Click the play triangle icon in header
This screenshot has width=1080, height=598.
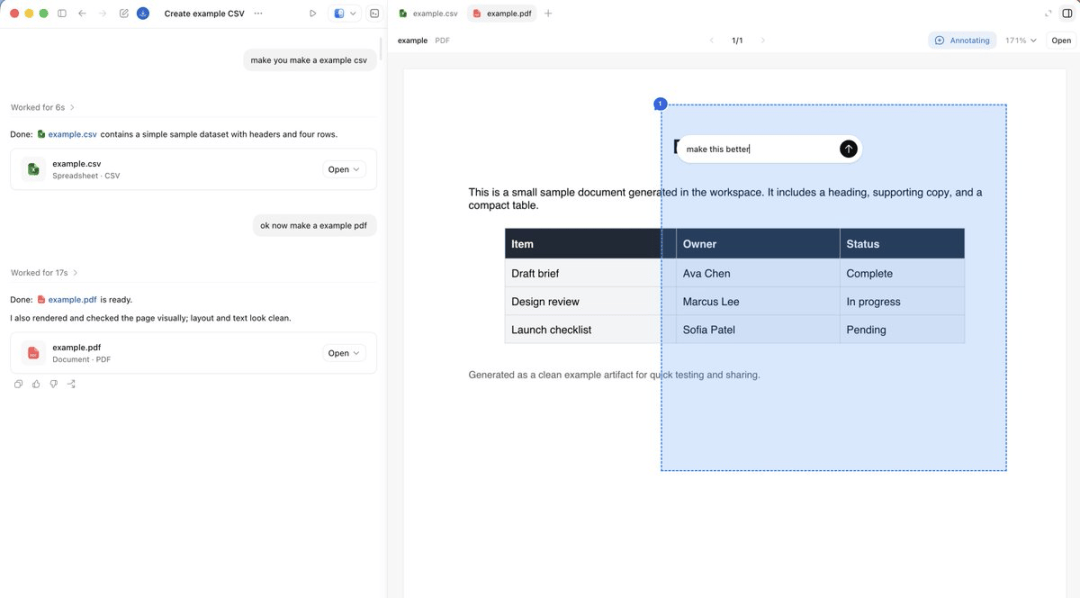(313, 13)
